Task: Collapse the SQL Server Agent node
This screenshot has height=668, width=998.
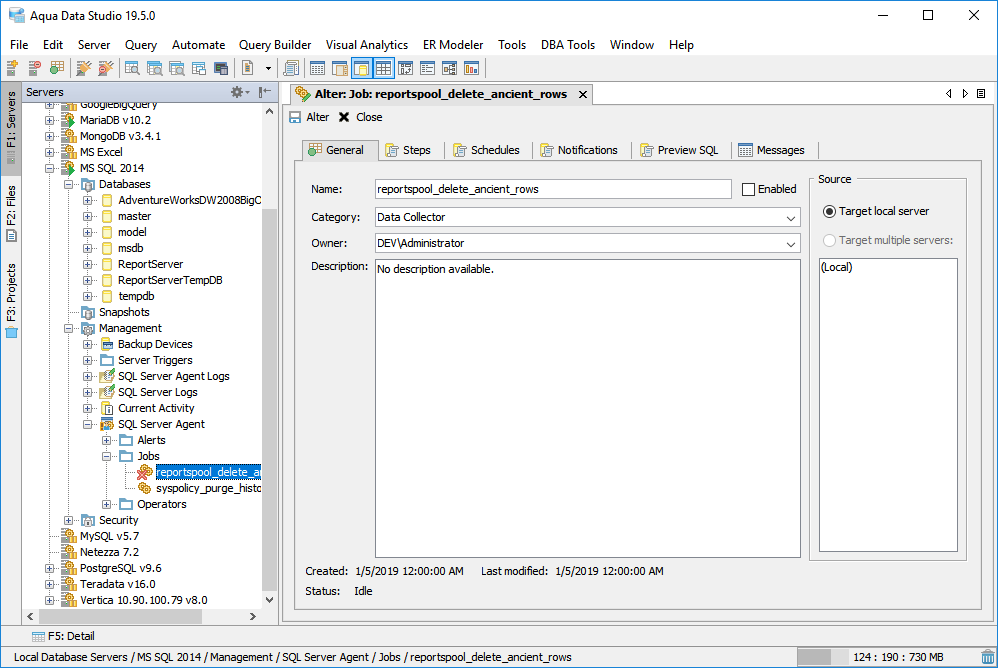Action: (88, 424)
